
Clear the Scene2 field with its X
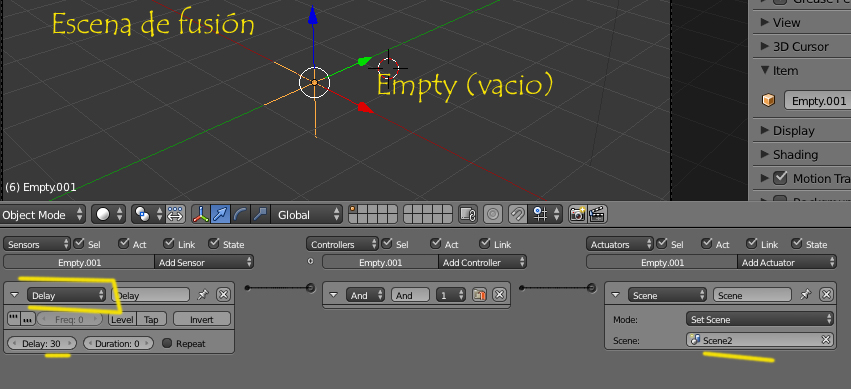825,340
